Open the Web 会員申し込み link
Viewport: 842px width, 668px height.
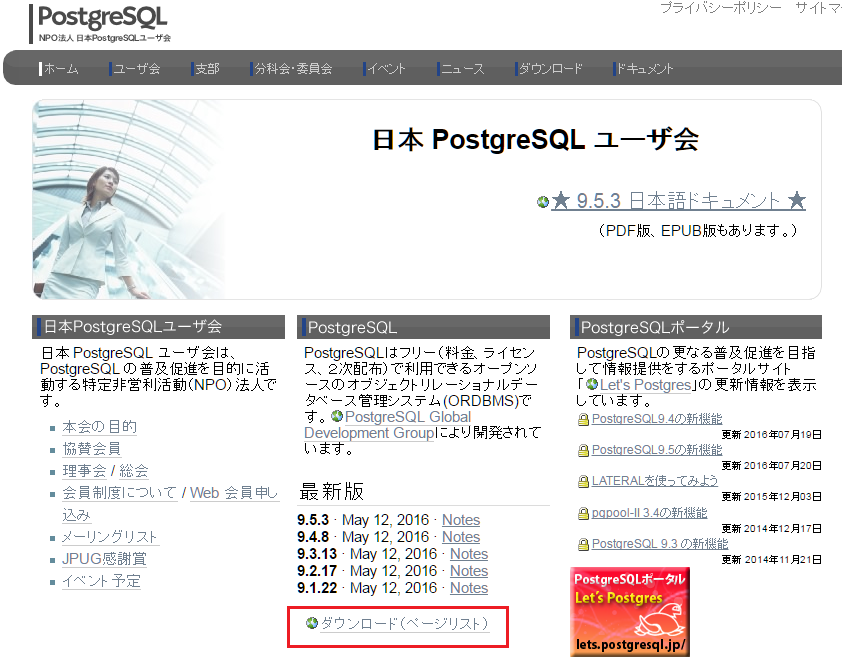[x=234, y=493]
